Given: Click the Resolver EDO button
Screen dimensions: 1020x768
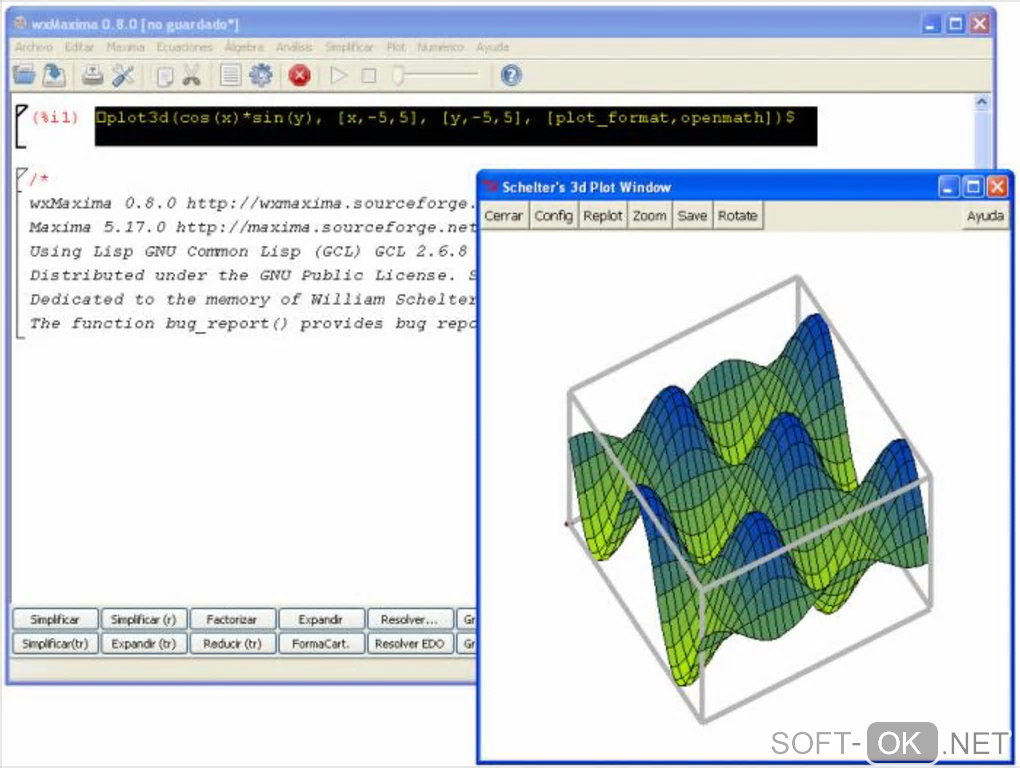Looking at the screenshot, I should click(x=410, y=643).
